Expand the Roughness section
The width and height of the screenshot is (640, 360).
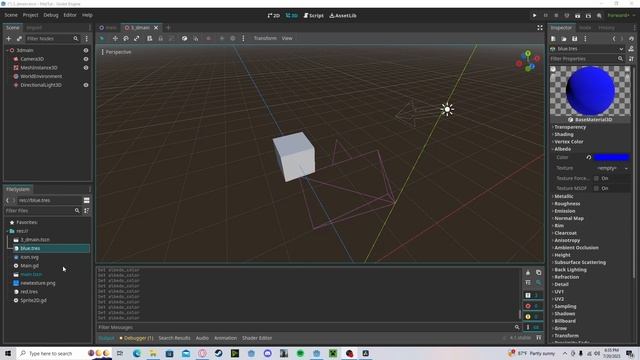pos(567,204)
